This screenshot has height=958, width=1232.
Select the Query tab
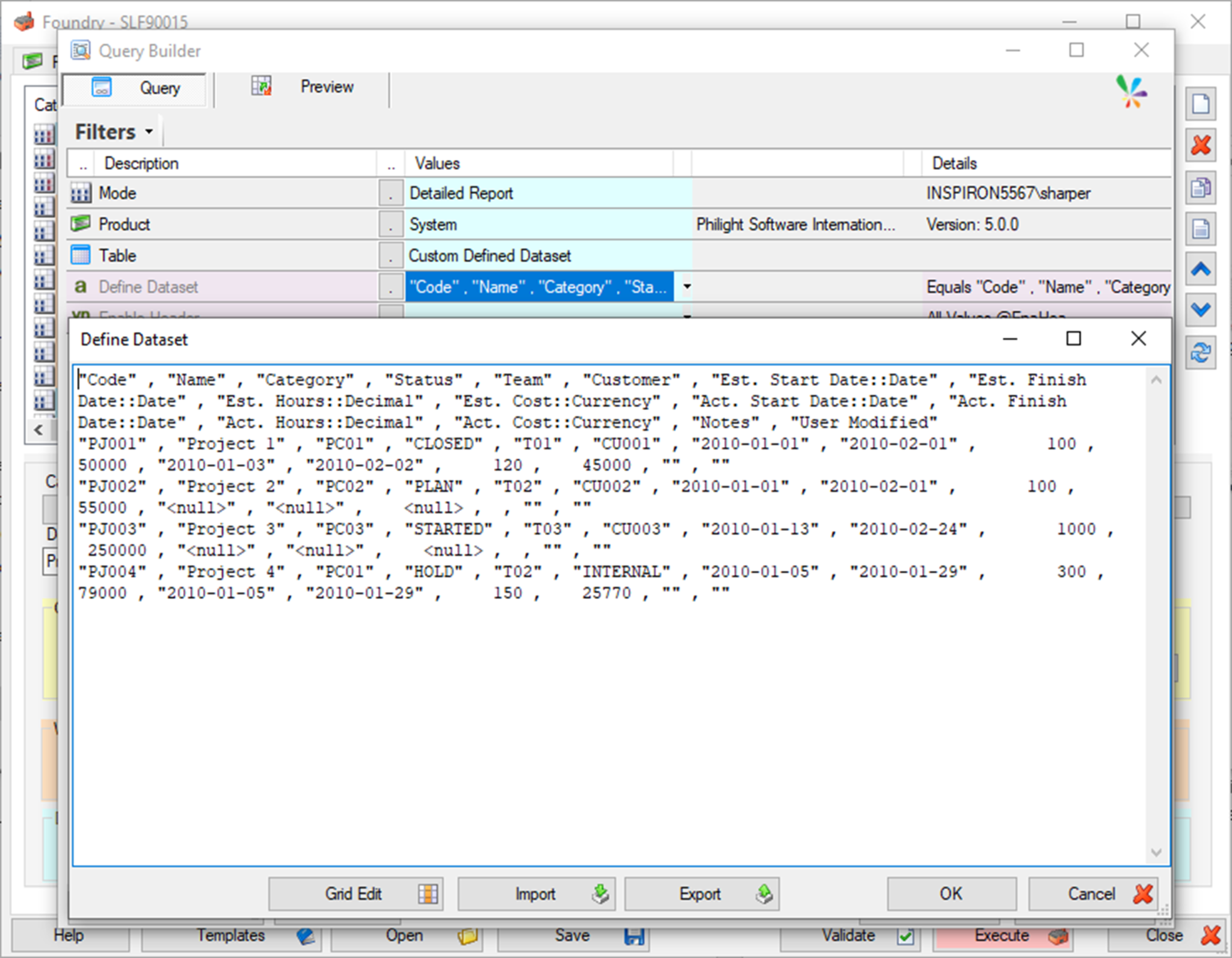tap(136, 88)
